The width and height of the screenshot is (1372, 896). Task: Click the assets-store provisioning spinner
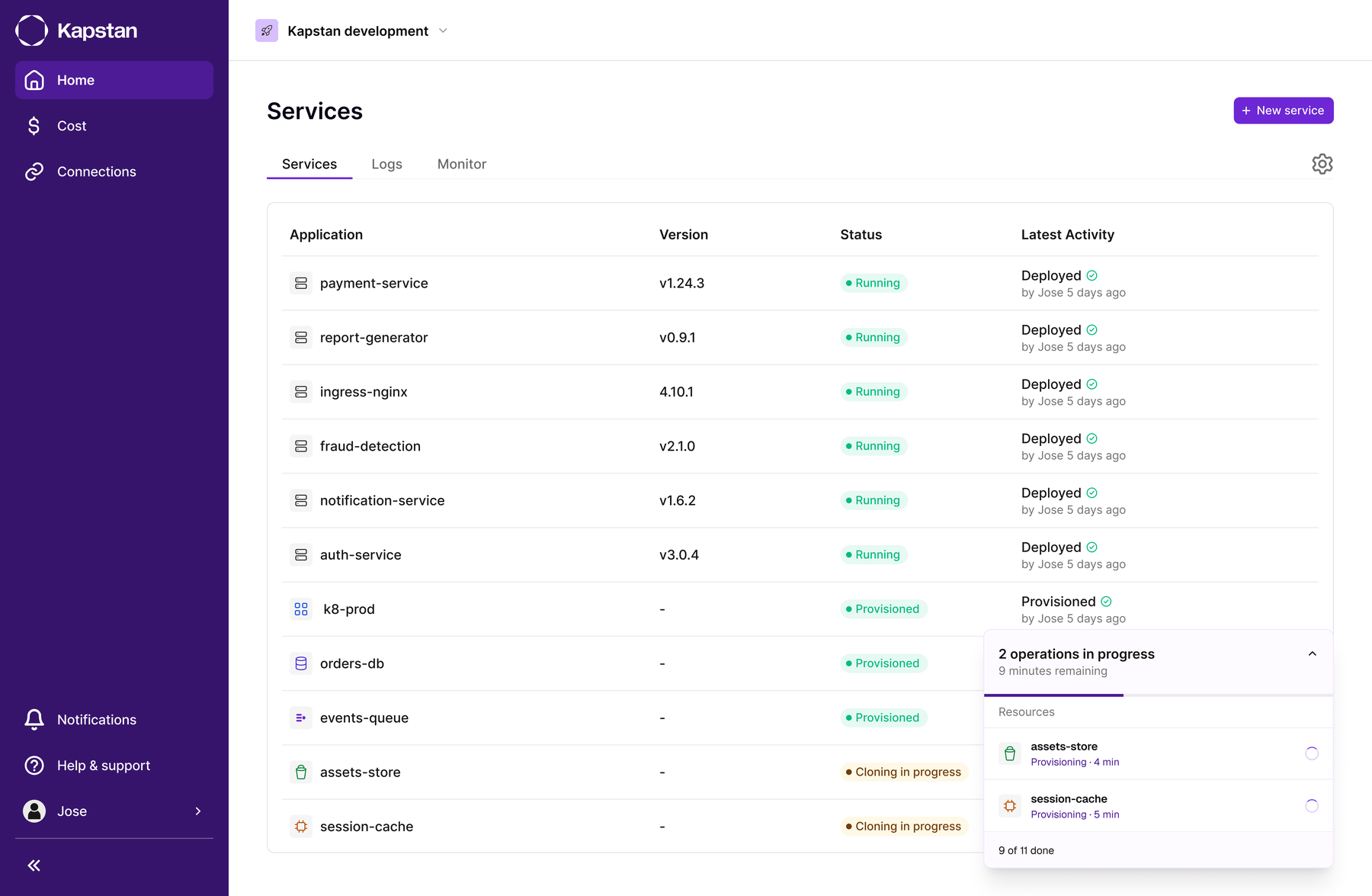click(1312, 753)
